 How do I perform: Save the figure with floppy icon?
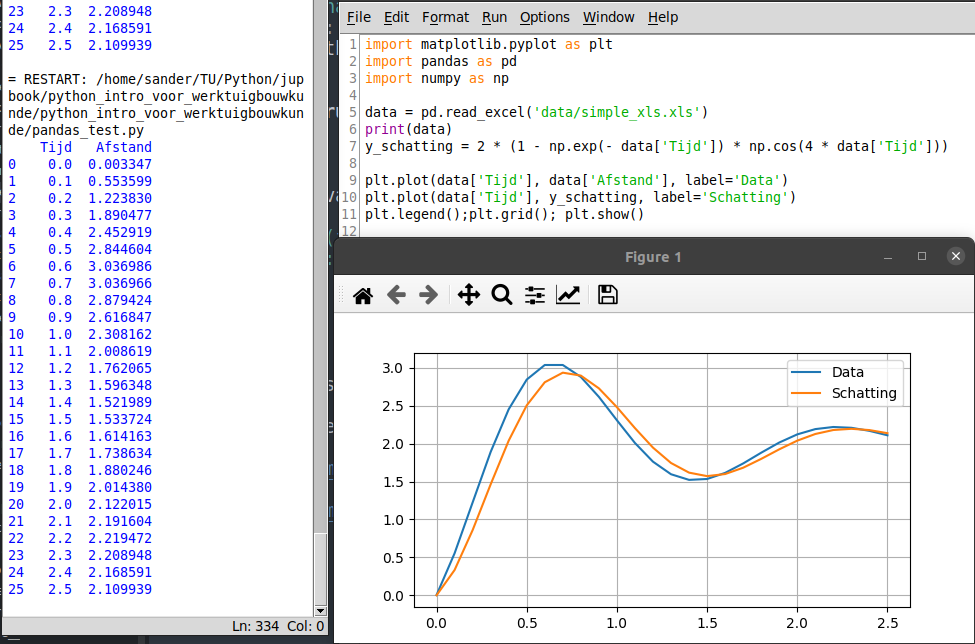607,295
